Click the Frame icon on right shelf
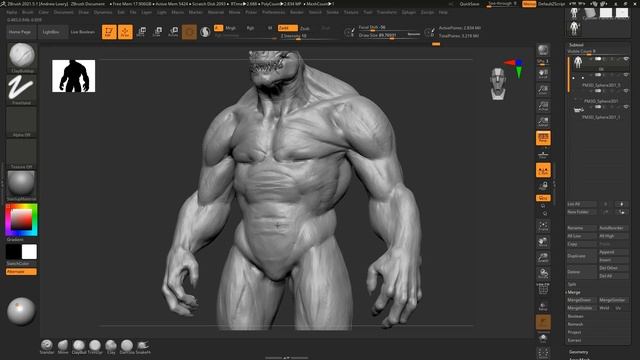This screenshot has height=360, width=640. pyautogui.click(x=543, y=226)
